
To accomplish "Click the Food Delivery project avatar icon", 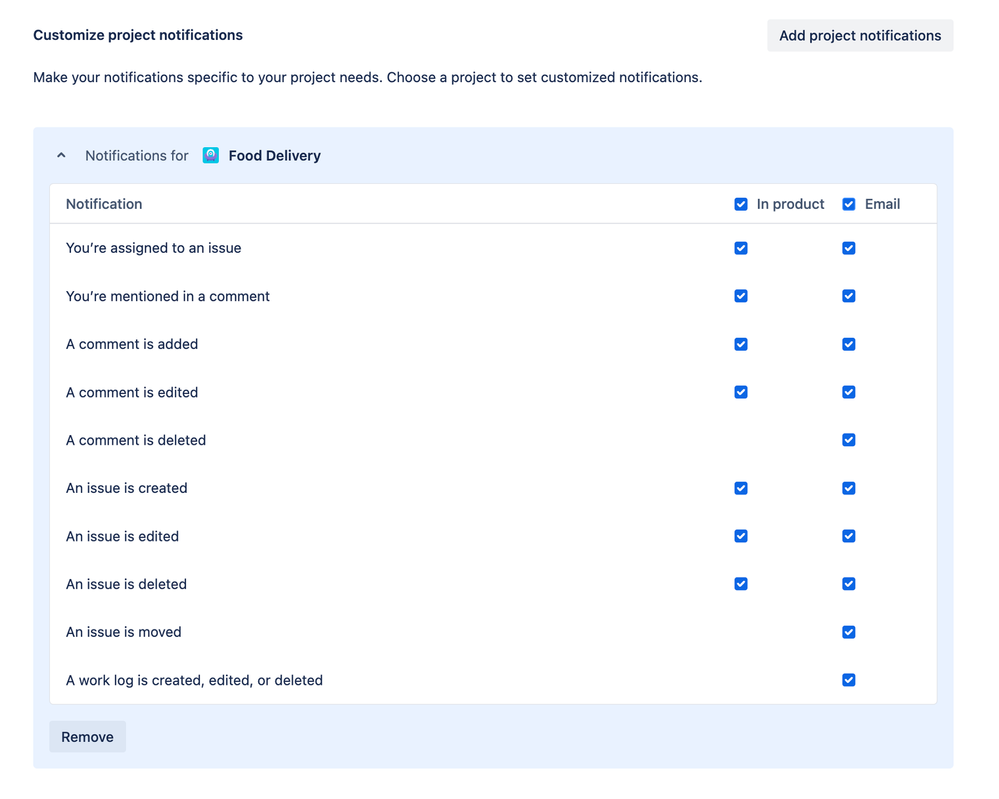I will point(211,155).
